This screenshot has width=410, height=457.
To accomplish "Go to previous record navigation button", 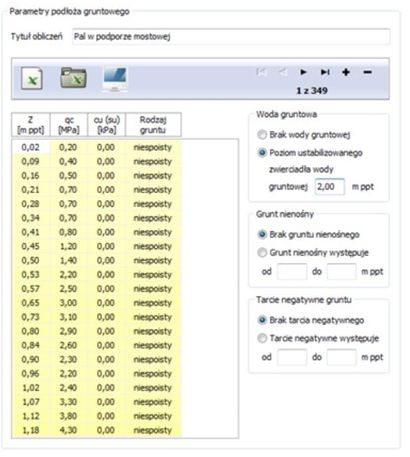I will click(x=283, y=72).
